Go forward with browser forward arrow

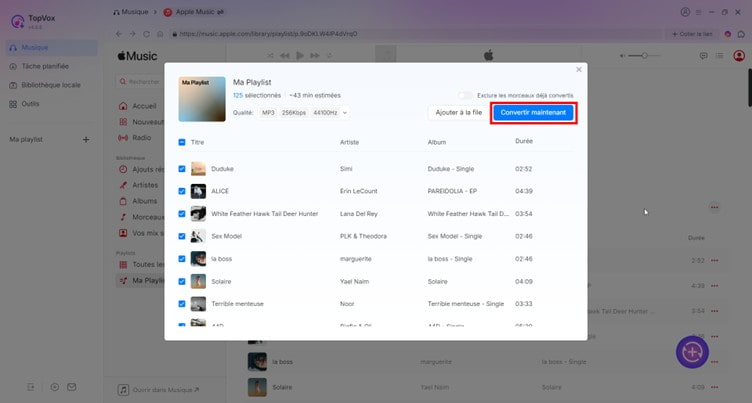click(x=132, y=34)
